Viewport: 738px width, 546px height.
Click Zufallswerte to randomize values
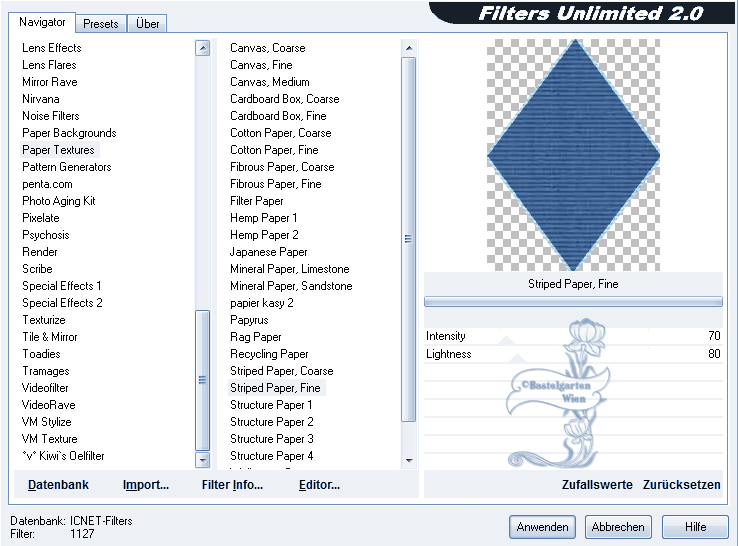click(x=597, y=485)
